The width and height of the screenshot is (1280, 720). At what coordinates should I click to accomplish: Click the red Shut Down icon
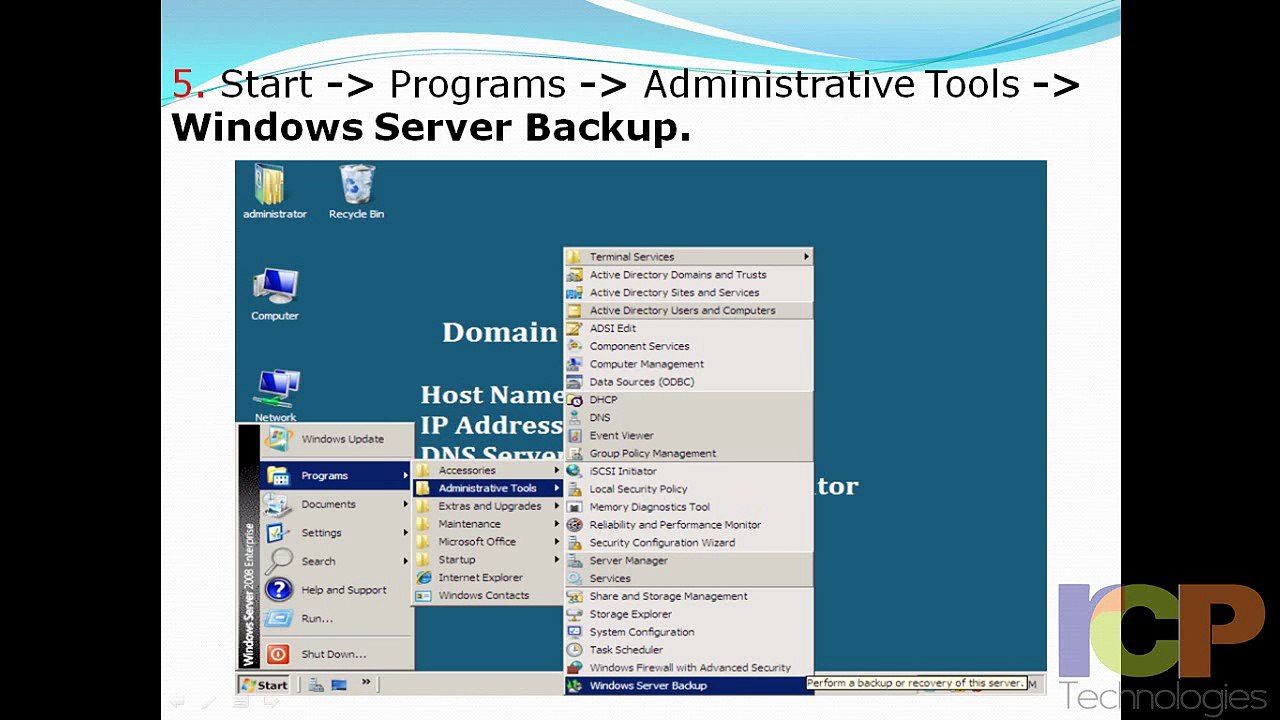click(x=277, y=654)
